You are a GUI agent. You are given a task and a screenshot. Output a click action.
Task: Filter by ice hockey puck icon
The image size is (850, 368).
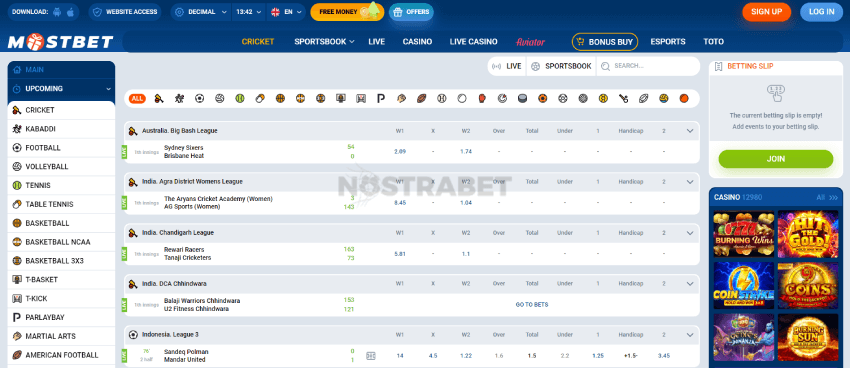(x=523, y=99)
